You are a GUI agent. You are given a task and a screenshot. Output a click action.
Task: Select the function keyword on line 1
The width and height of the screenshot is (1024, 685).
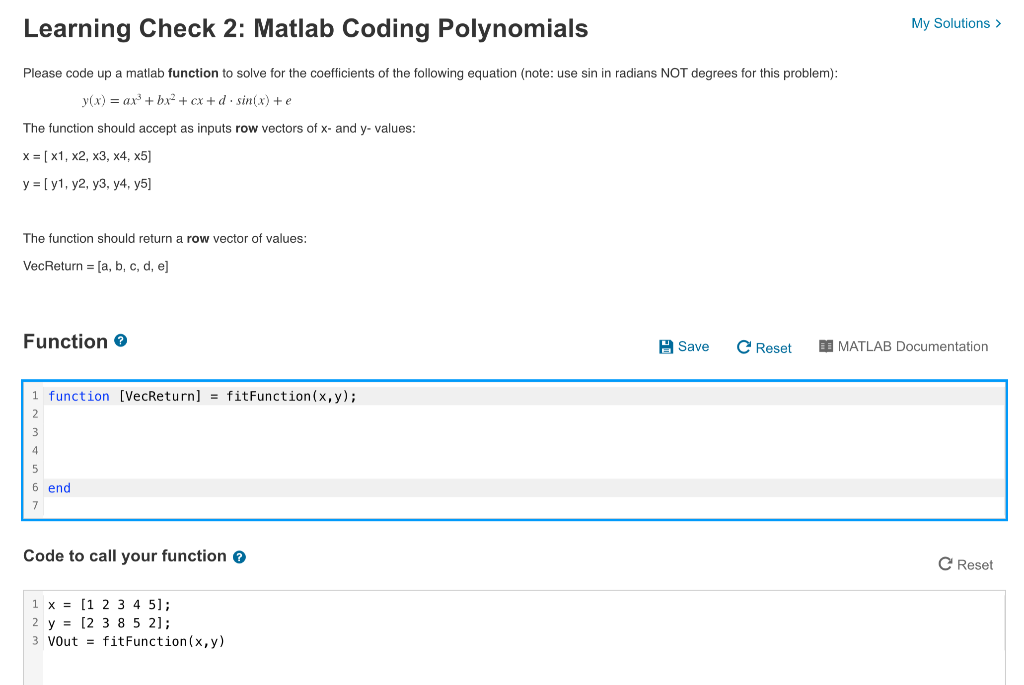[x=79, y=396]
